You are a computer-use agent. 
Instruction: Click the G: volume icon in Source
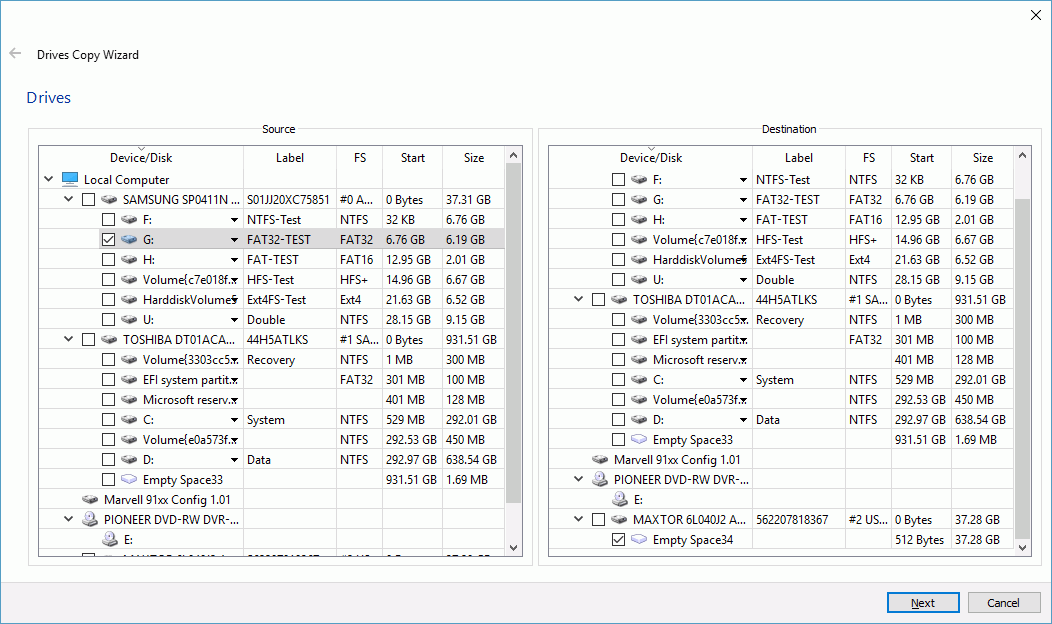click(129, 240)
